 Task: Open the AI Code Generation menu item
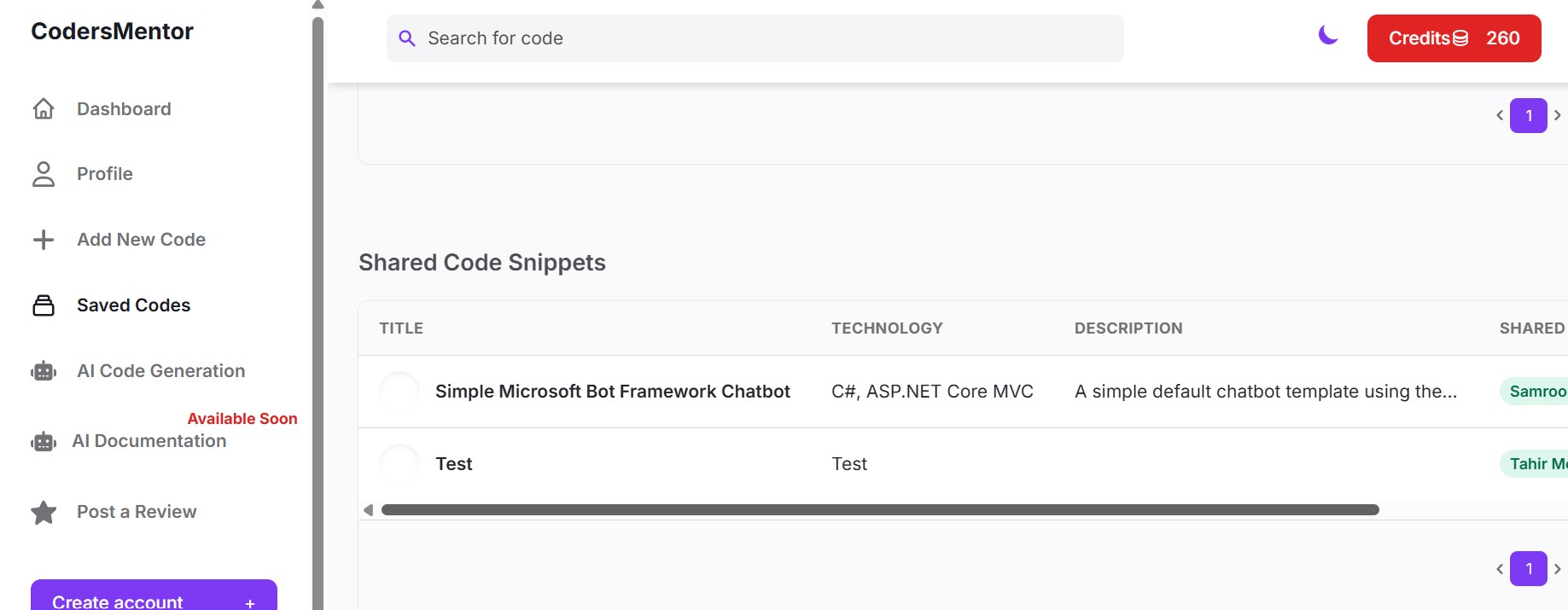160,371
